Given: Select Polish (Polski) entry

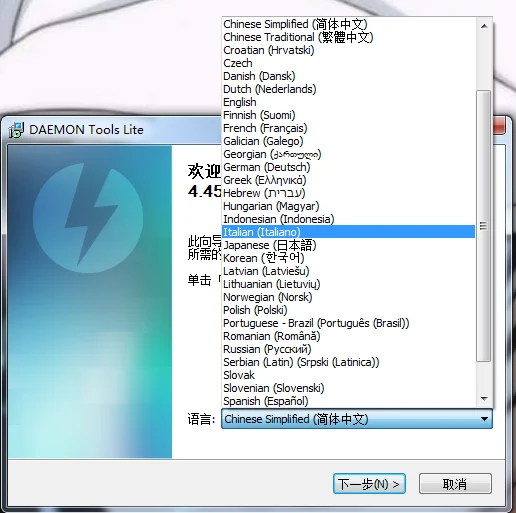Looking at the screenshot, I should click(348, 310).
